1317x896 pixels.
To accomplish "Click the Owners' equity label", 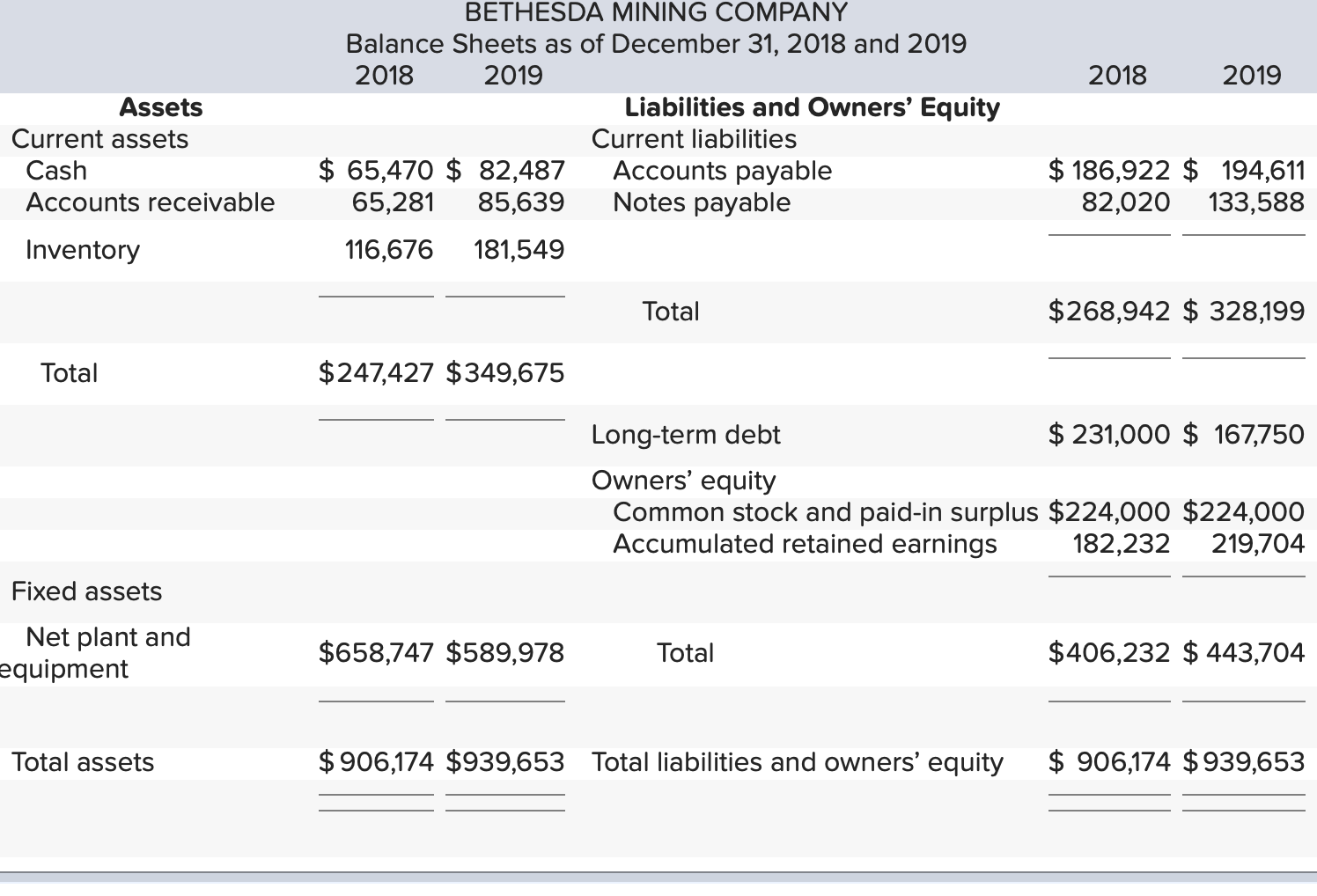I will coord(683,481).
